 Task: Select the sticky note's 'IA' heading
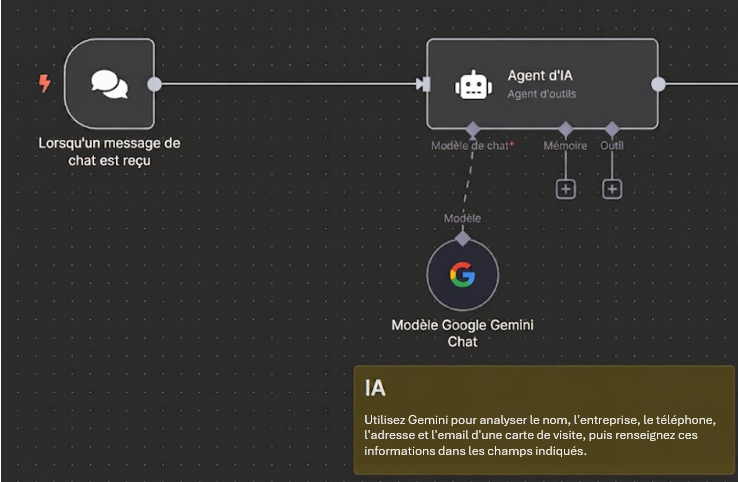[x=375, y=389]
